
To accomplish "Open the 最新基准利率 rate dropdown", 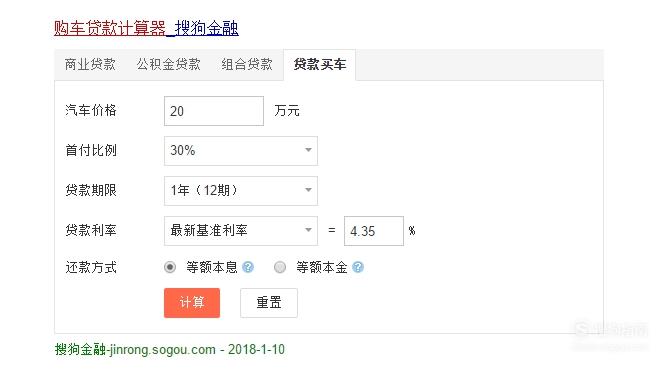I will [x=241, y=231].
